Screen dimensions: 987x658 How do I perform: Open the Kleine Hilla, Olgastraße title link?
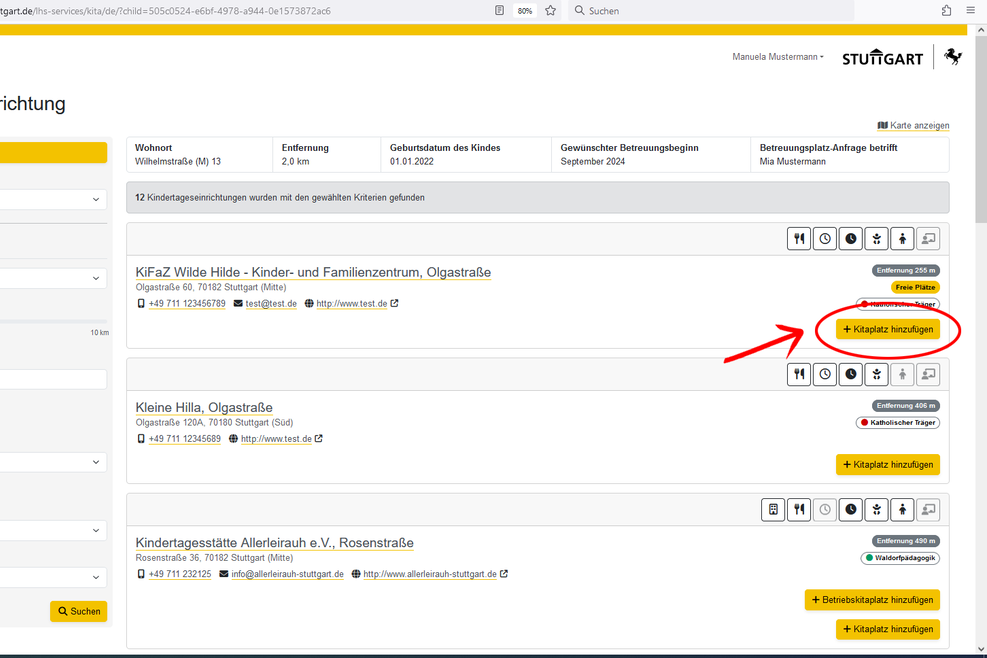click(203, 407)
